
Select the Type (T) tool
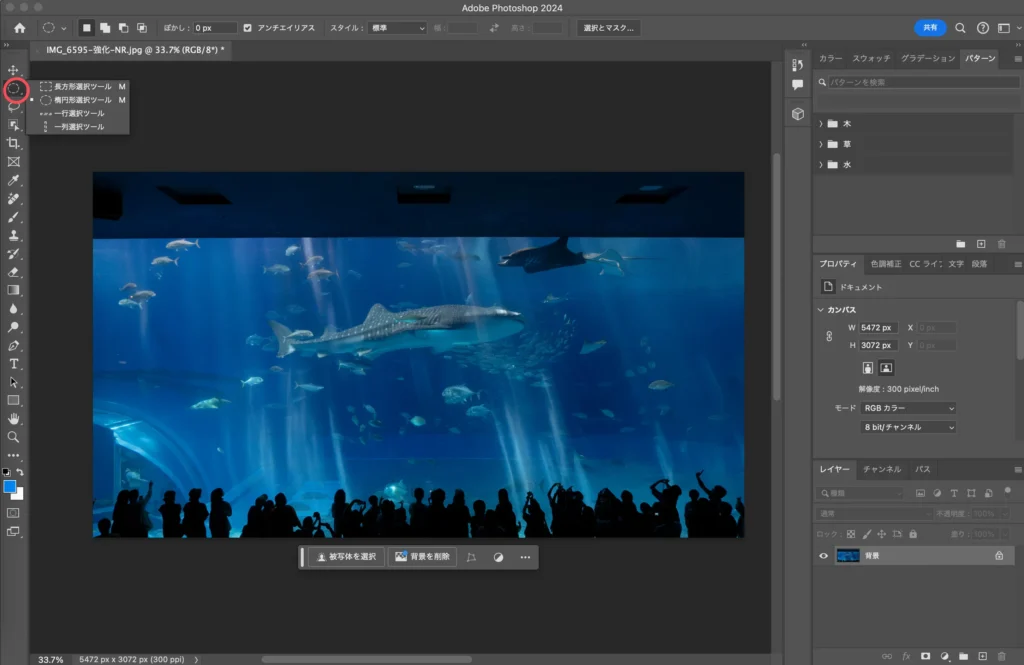click(14, 363)
